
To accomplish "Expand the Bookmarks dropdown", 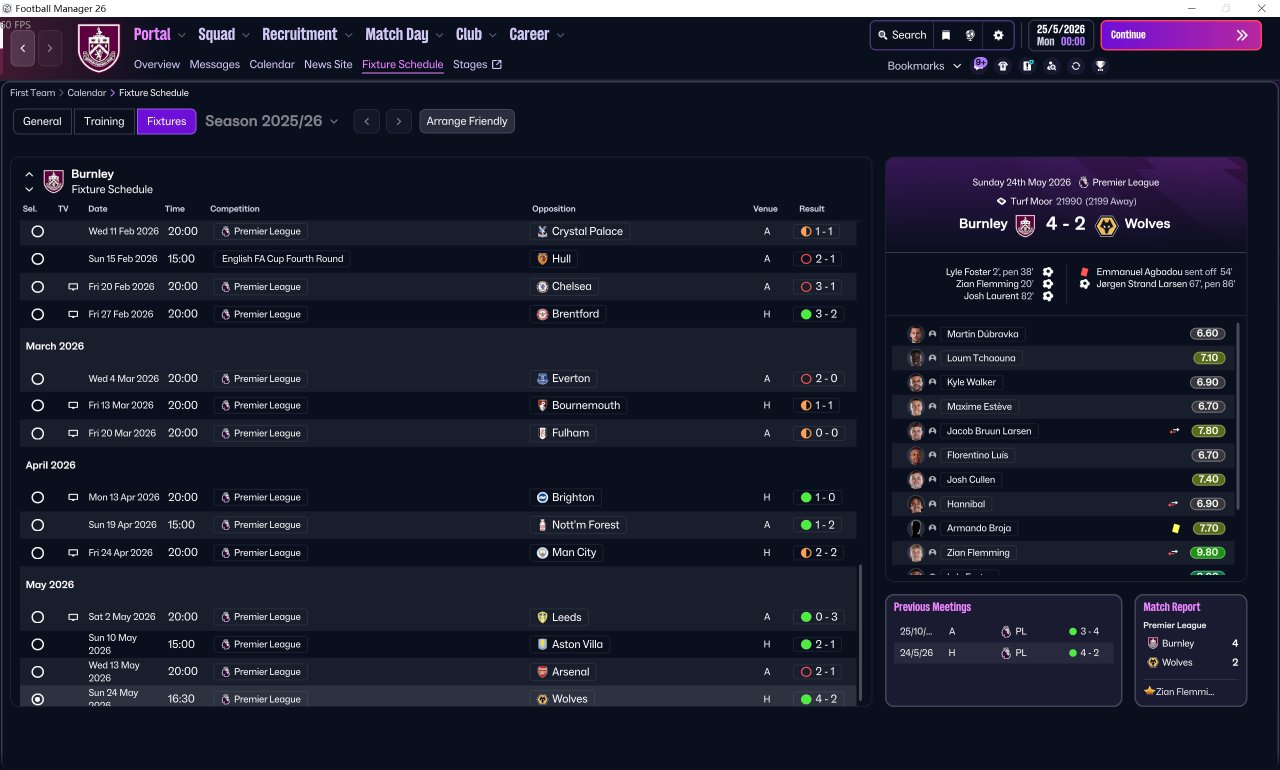I will point(925,66).
